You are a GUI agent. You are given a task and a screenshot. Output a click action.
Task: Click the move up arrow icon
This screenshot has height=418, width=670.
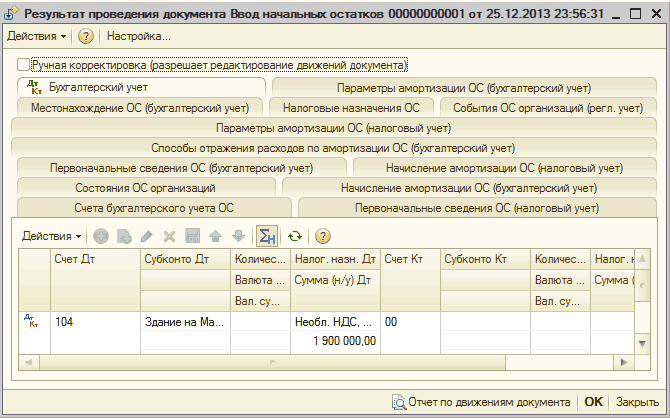point(215,236)
